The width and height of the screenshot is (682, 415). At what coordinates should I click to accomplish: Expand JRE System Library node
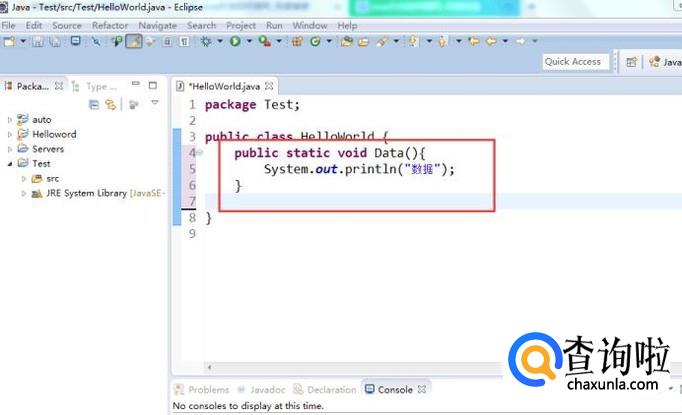click(x=24, y=194)
